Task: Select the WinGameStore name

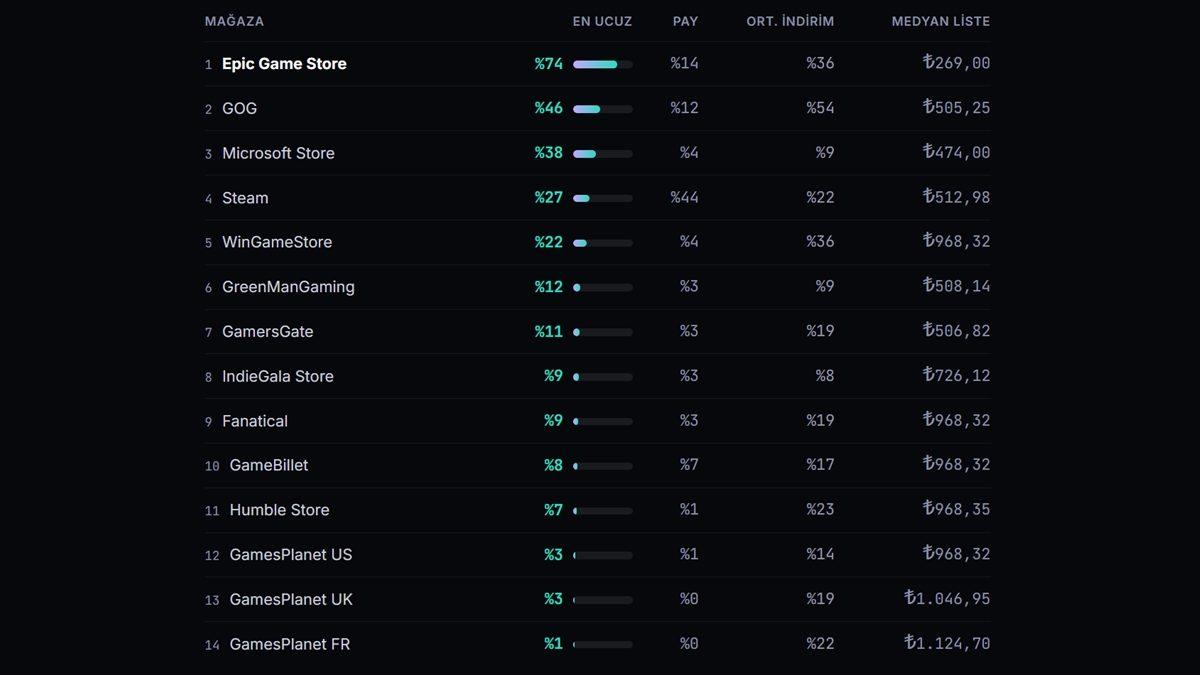Action: coord(277,242)
